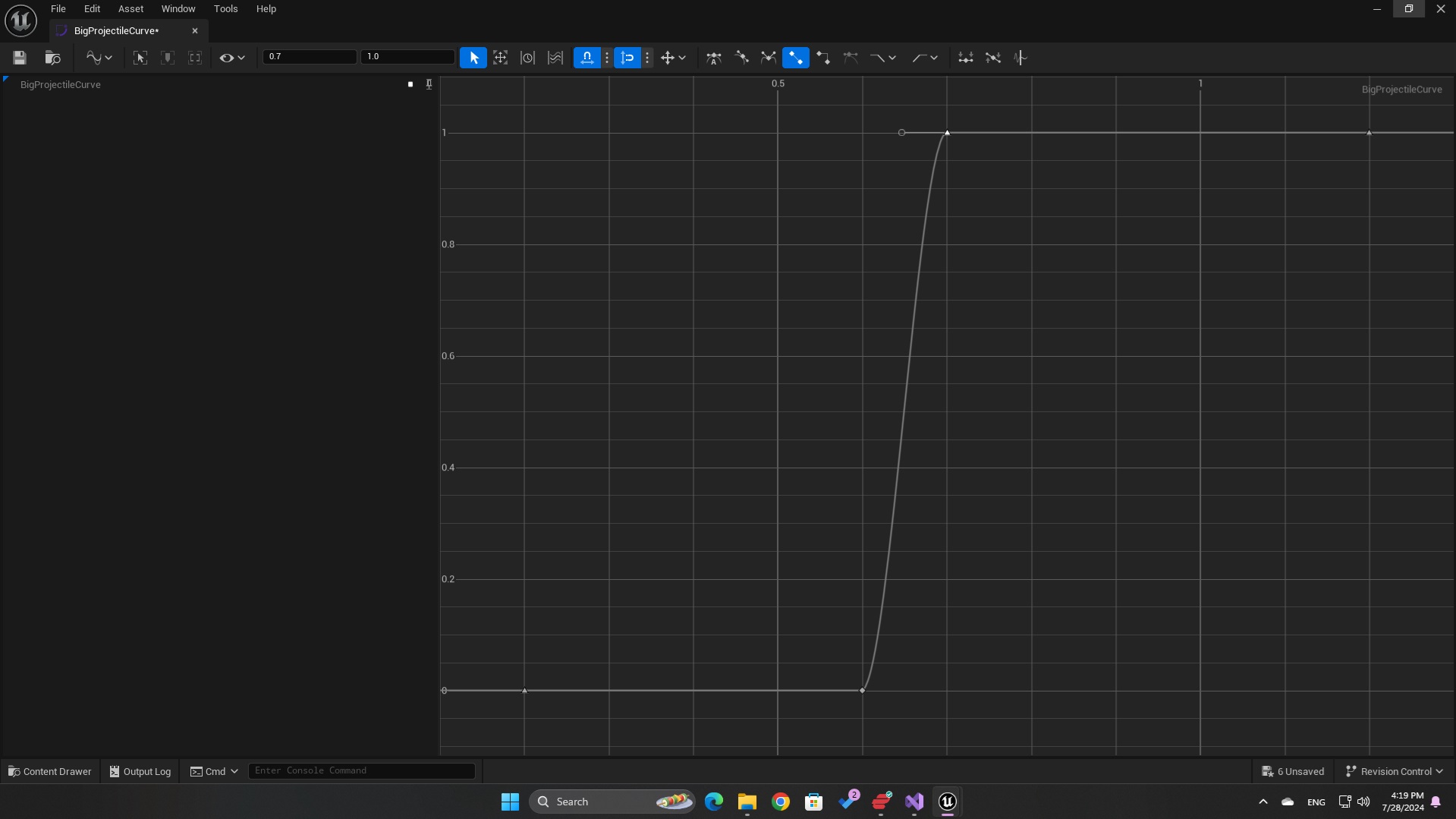Switch to the BigProjectileCurve tab
This screenshot has width=1456, height=819.
(x=117, y=31)
